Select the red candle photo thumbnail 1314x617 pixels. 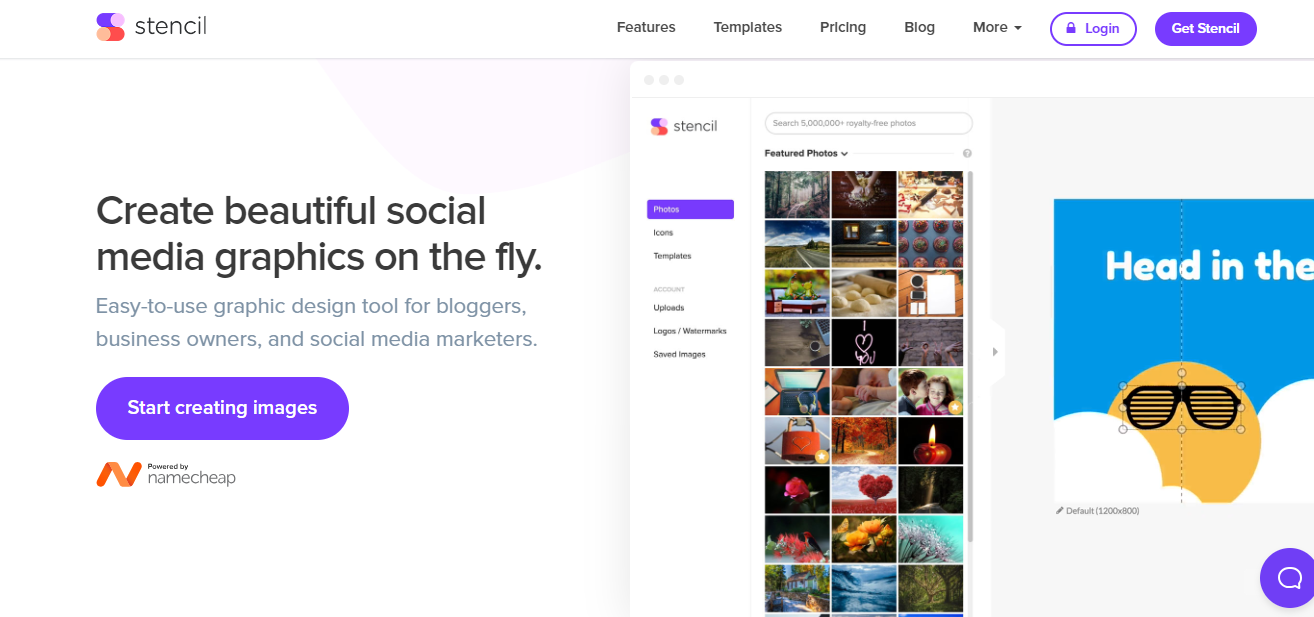930,441
